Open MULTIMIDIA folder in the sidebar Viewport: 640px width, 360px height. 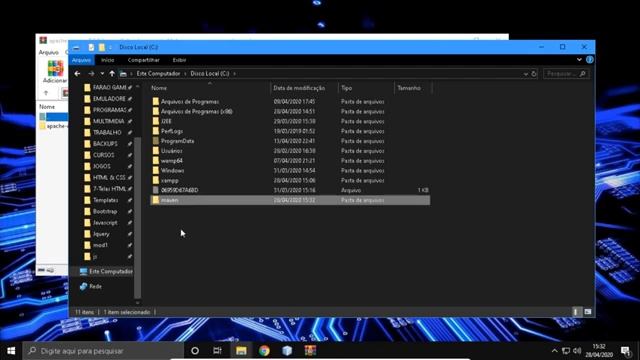click(107, 121)
